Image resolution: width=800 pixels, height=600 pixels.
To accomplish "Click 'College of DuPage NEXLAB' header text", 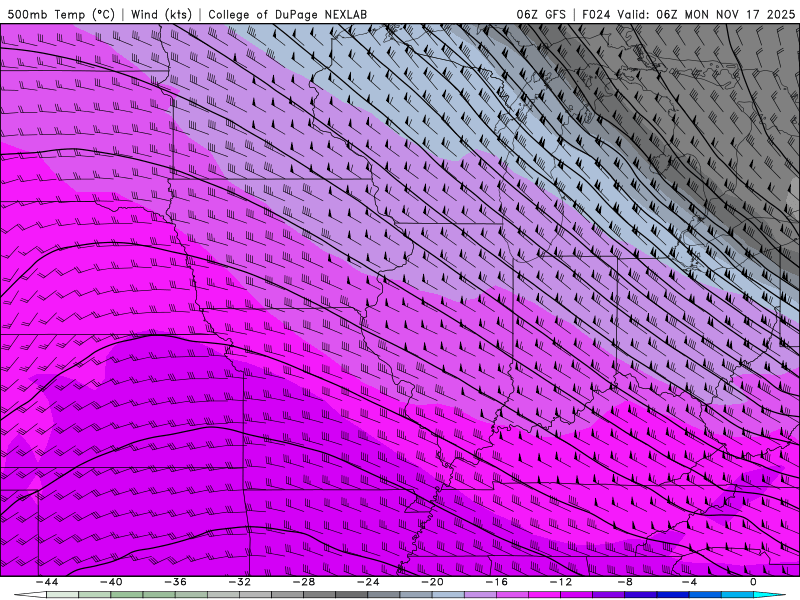I will tap(287, 14).
